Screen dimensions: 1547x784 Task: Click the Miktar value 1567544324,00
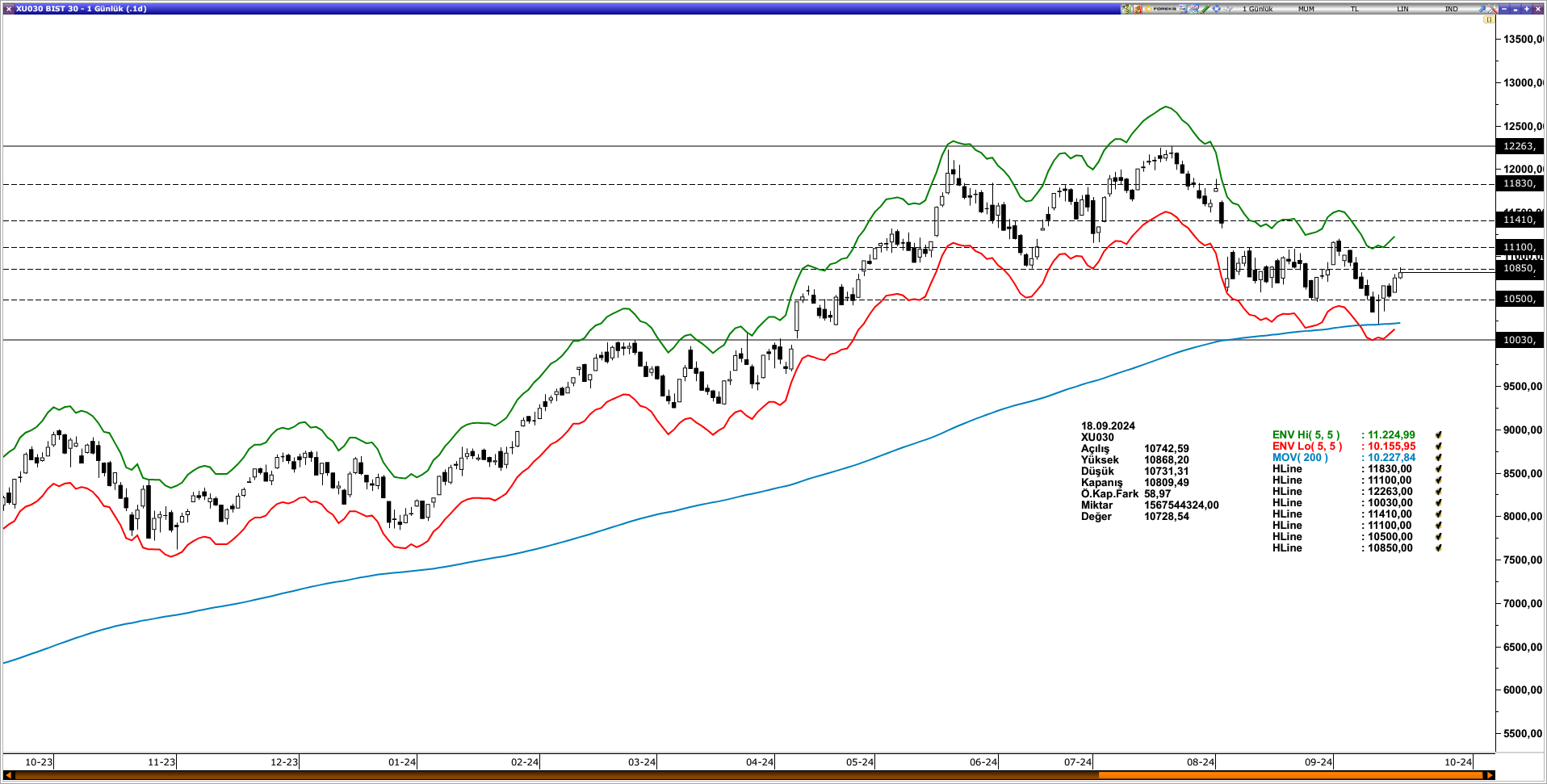tap(1181, 505)
